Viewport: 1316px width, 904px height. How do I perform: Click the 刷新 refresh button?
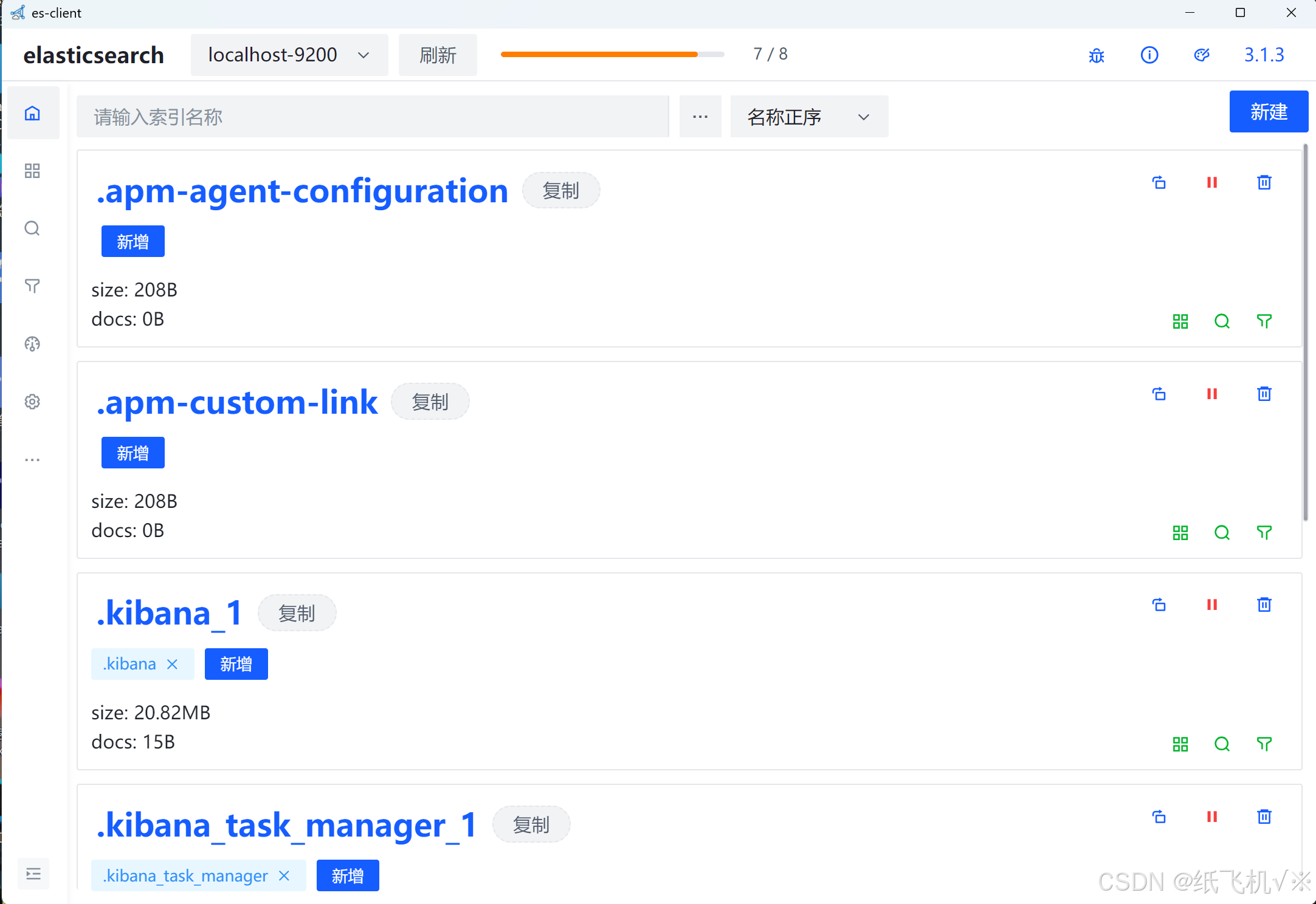coord(438,55)
